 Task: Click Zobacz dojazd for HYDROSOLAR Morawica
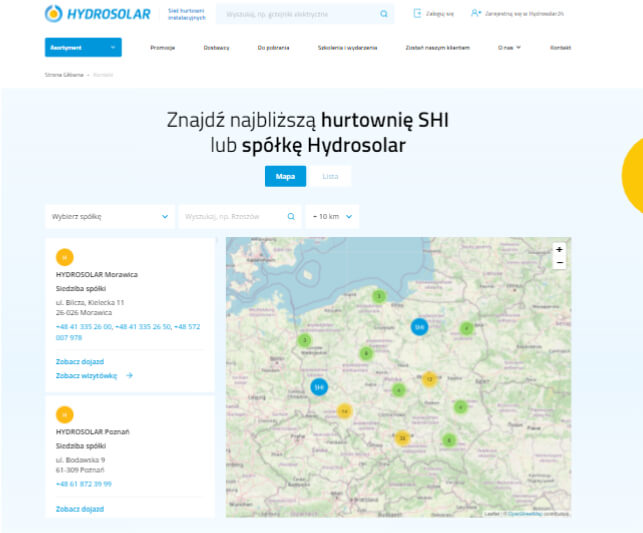pyautogui.click(x=80, y=361)
